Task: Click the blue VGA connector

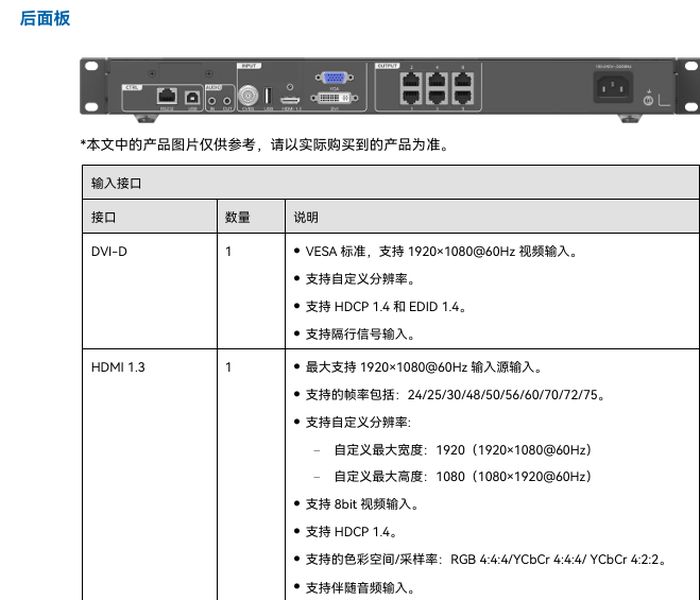Action: tap(334, 78)
